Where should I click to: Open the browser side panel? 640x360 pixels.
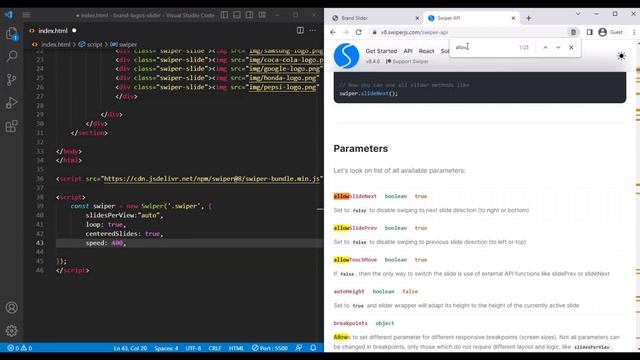click(x=589, y=32)
